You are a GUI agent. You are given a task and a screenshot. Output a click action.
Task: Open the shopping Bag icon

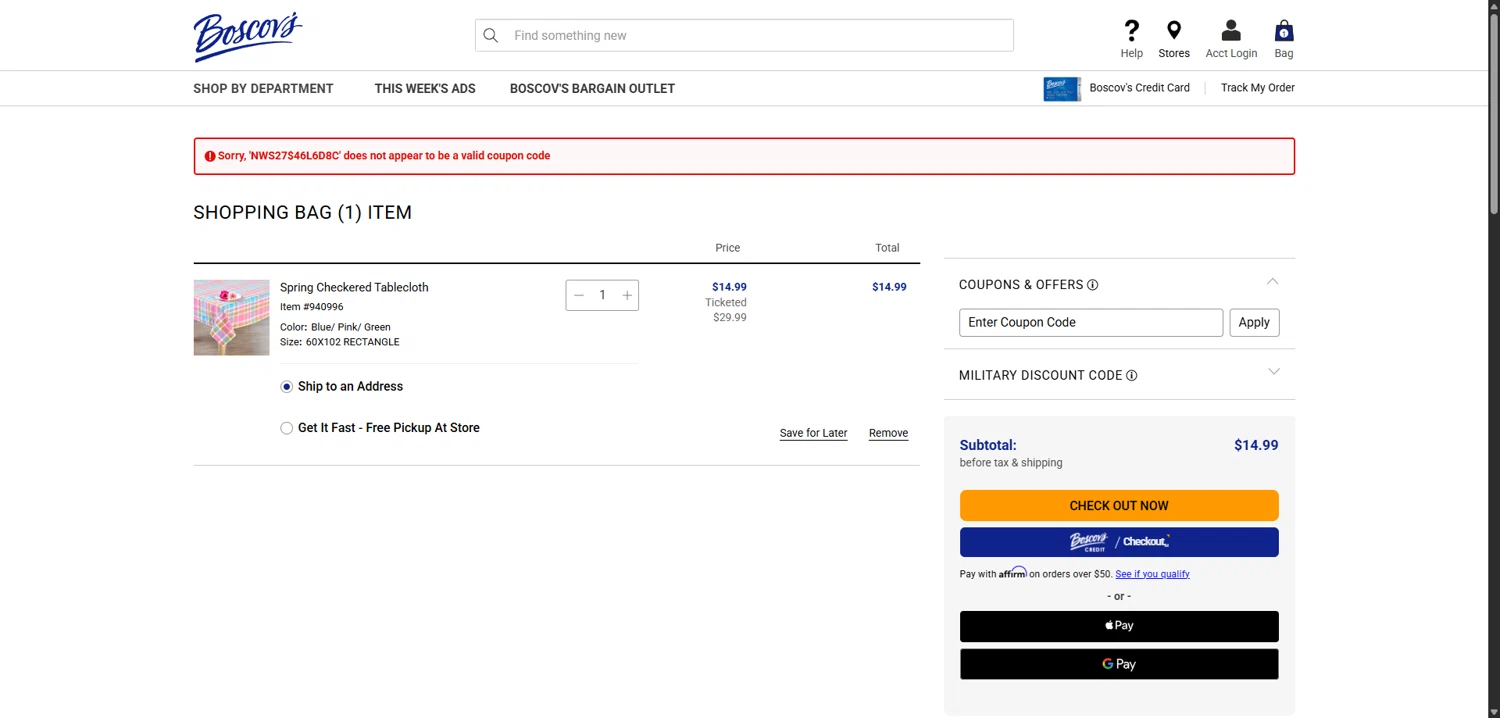1284,31
